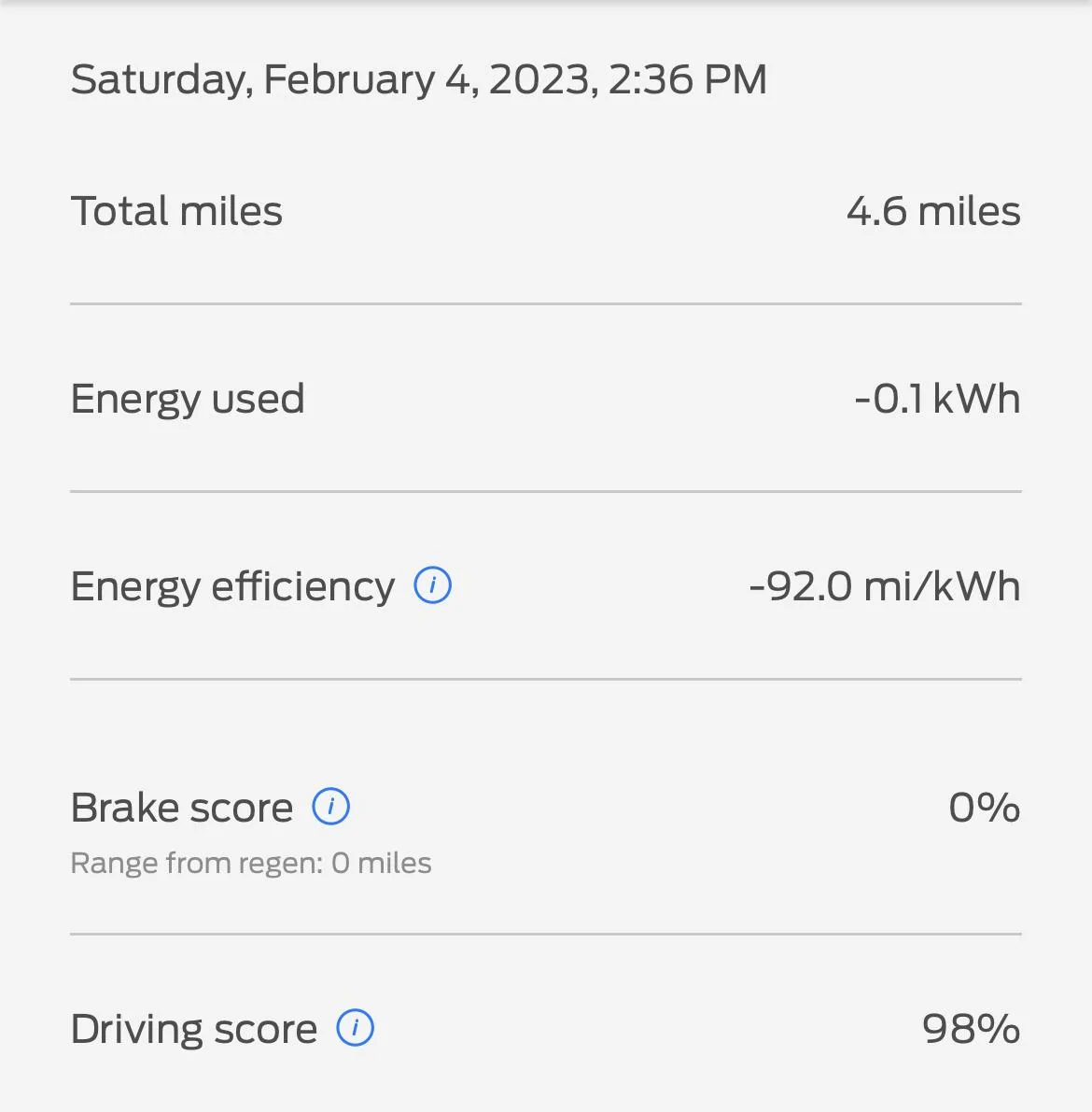Click the divider line below Energy used

click(546, 491)
